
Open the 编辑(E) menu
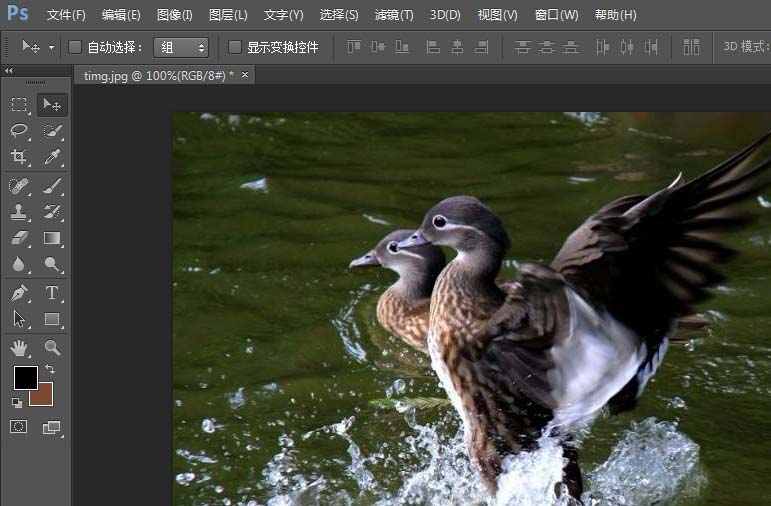[121, 15]
